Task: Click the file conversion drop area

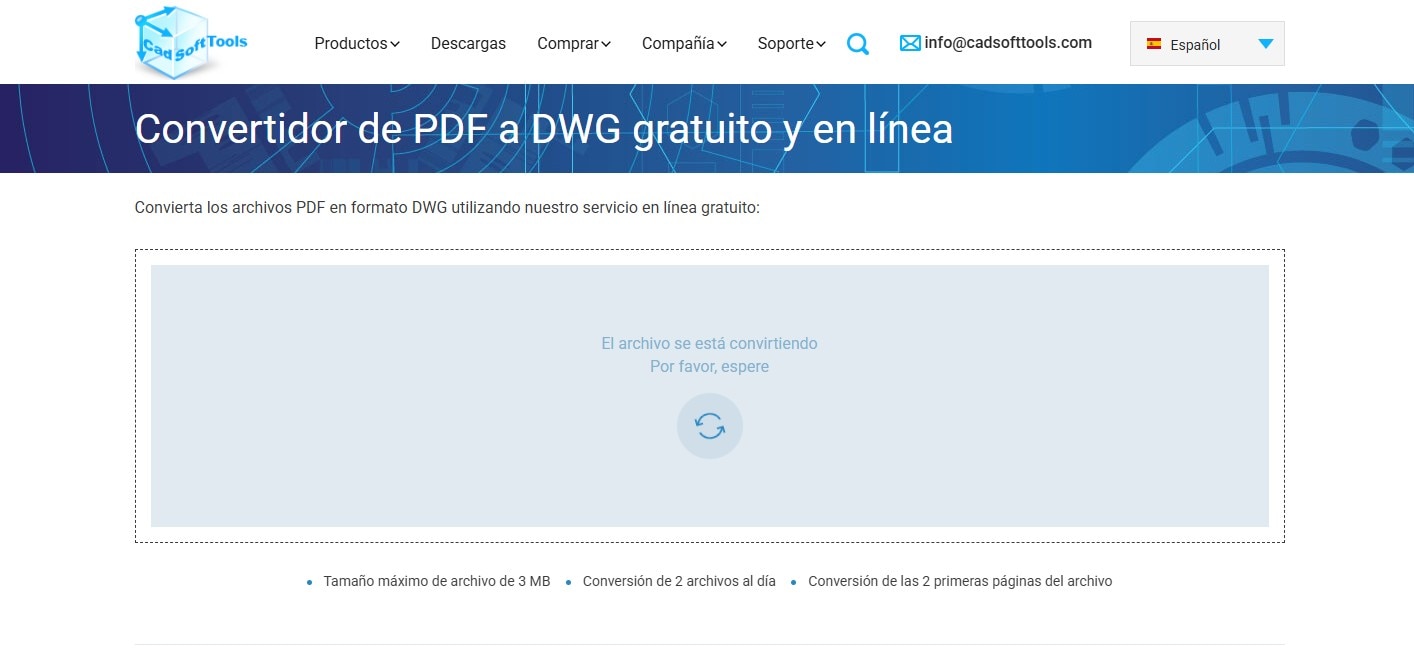Action: click(x=400, y=470)
